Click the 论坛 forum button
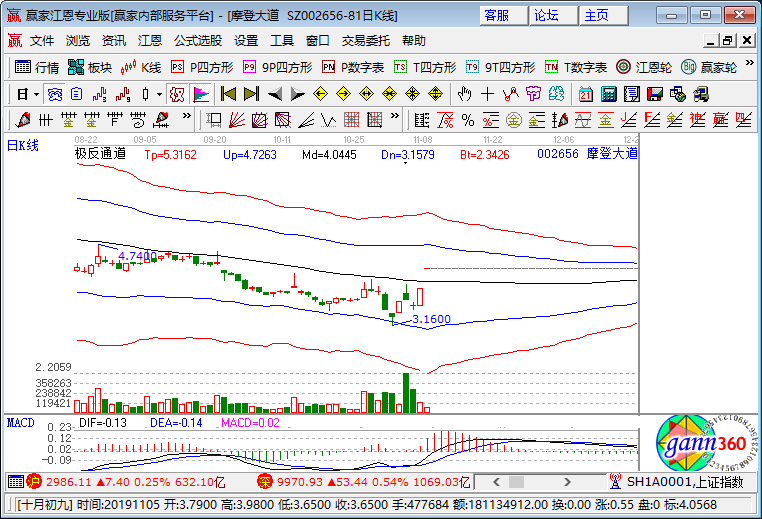This screenshot has height=519, width=762. point(554,16)
